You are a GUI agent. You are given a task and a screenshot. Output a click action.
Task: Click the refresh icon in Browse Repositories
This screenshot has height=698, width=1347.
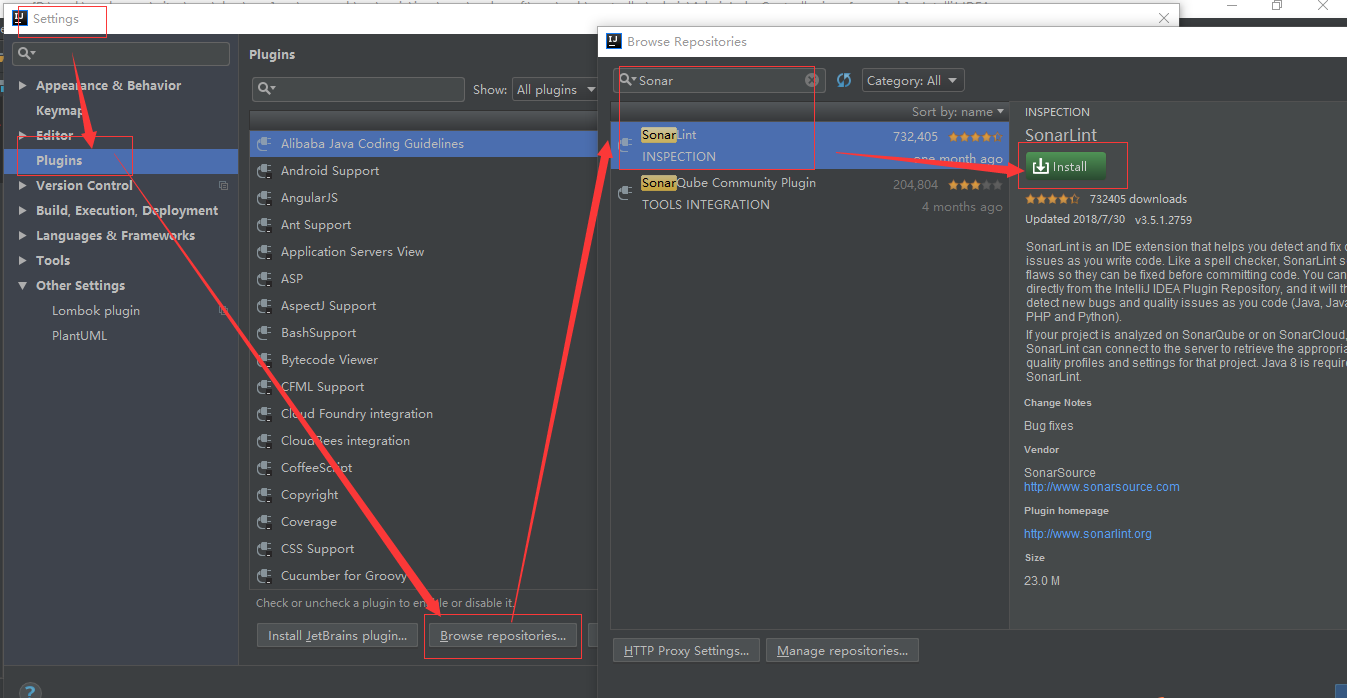844,80
